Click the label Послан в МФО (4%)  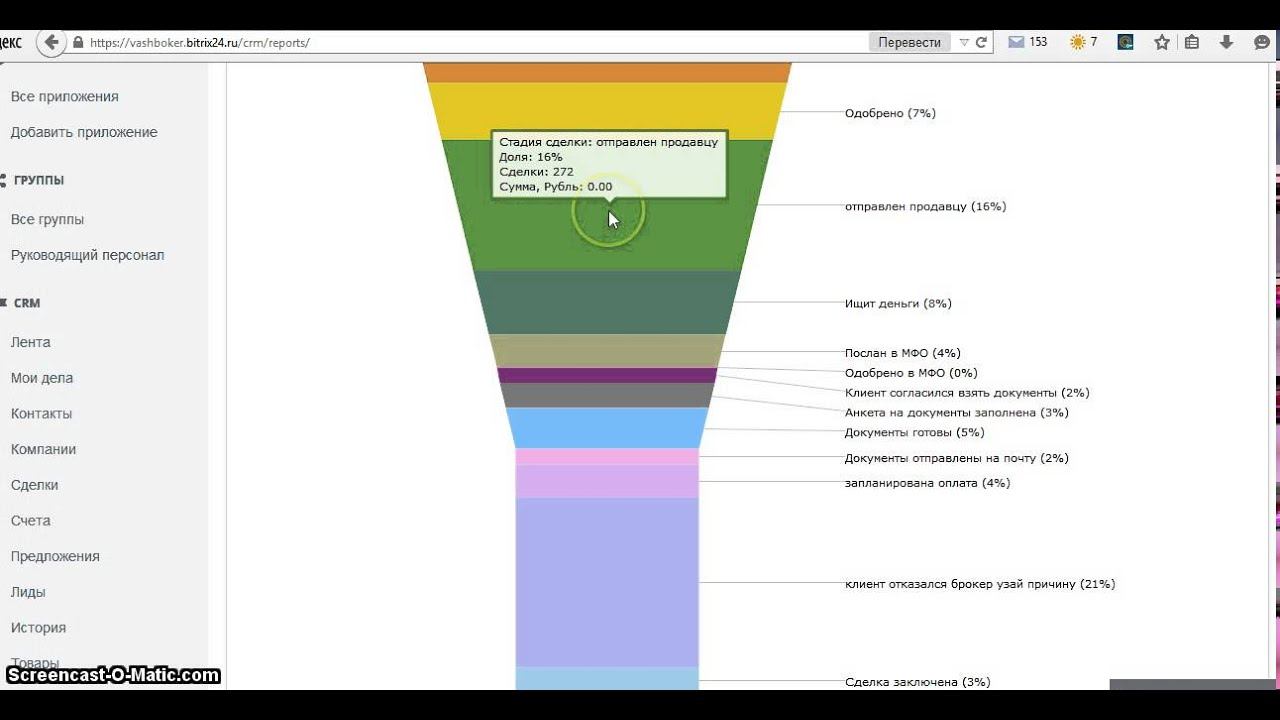[902, 353]
